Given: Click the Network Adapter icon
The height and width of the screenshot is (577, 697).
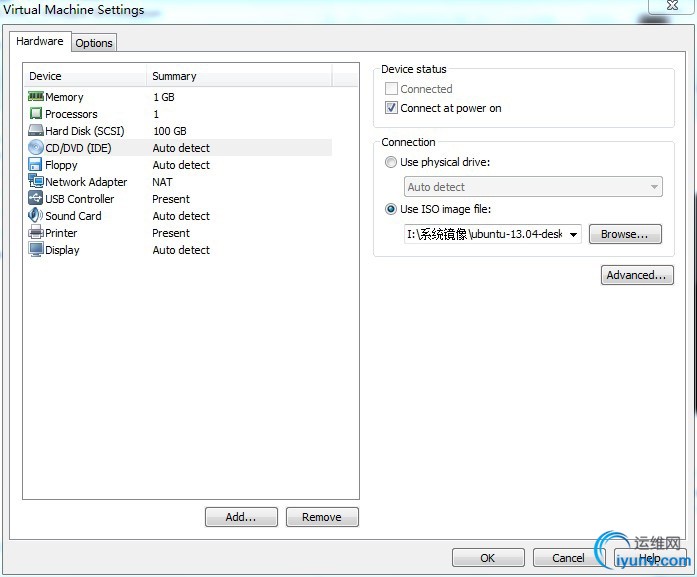Looking at the screenshot, I should point(36,181).
